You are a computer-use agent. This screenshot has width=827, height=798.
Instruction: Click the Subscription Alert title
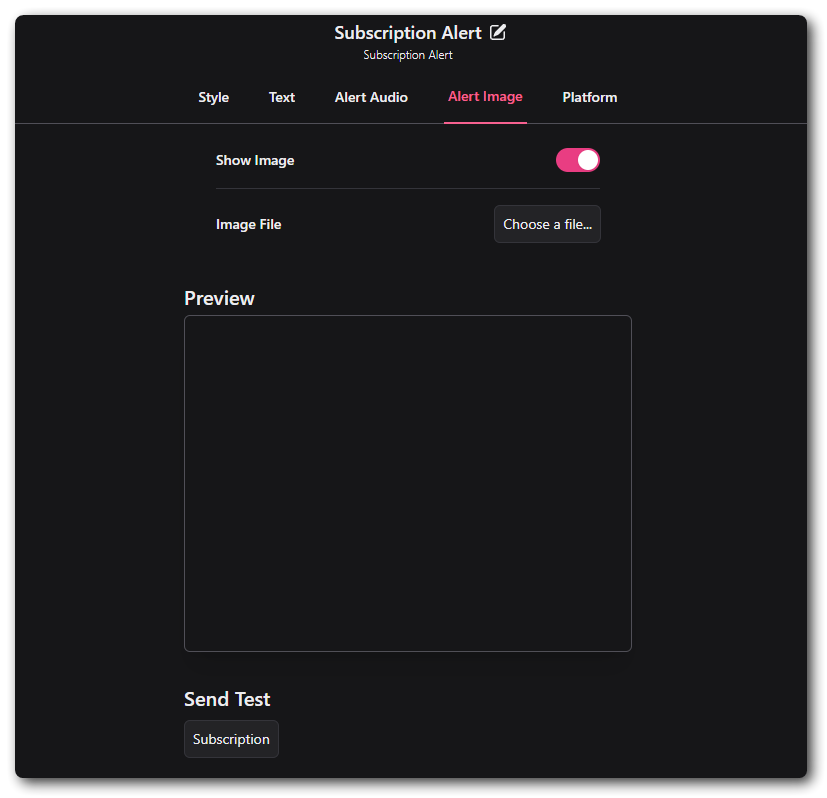(x=406, y=32)
